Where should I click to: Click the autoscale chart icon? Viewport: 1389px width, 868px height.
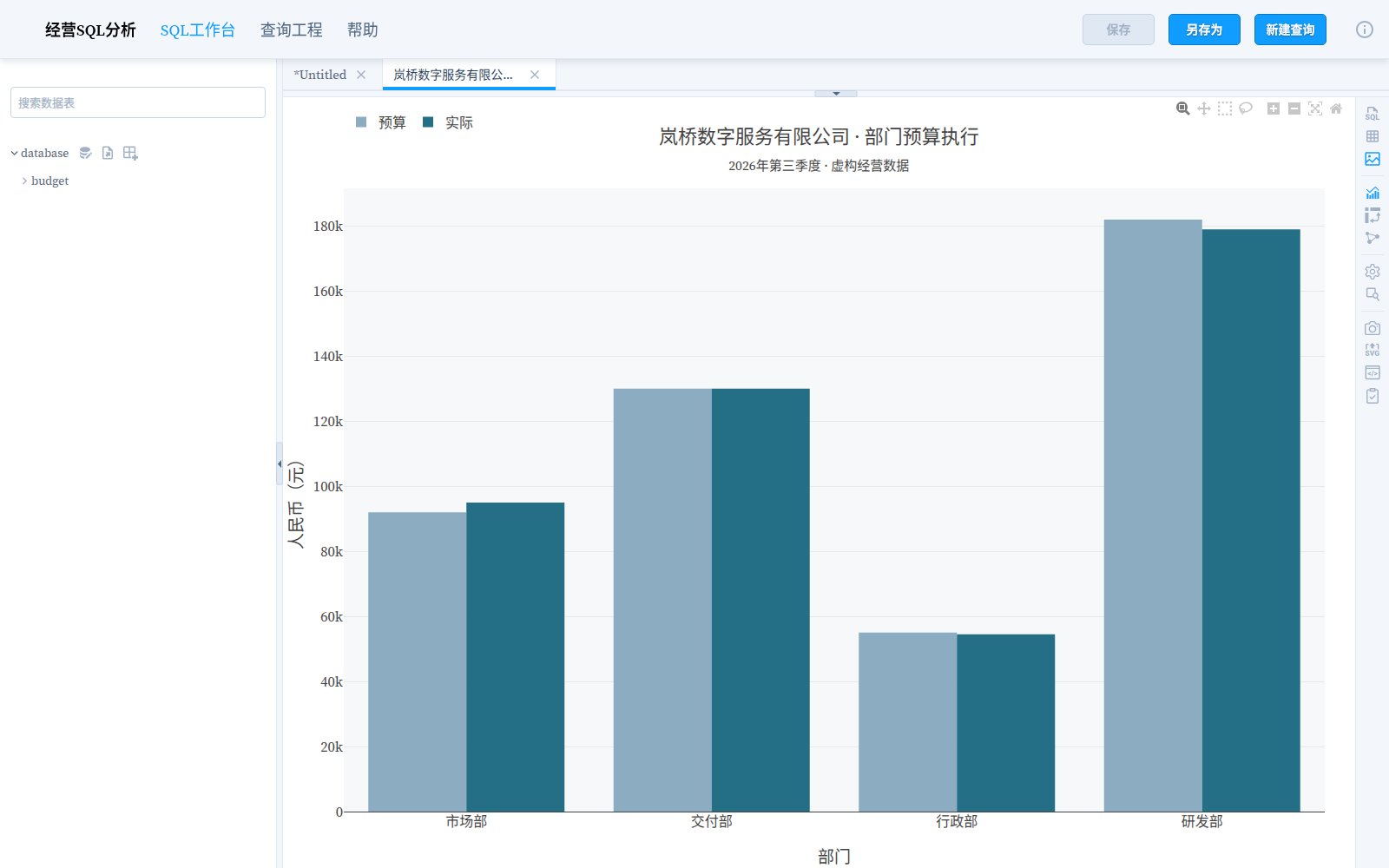1315,108
